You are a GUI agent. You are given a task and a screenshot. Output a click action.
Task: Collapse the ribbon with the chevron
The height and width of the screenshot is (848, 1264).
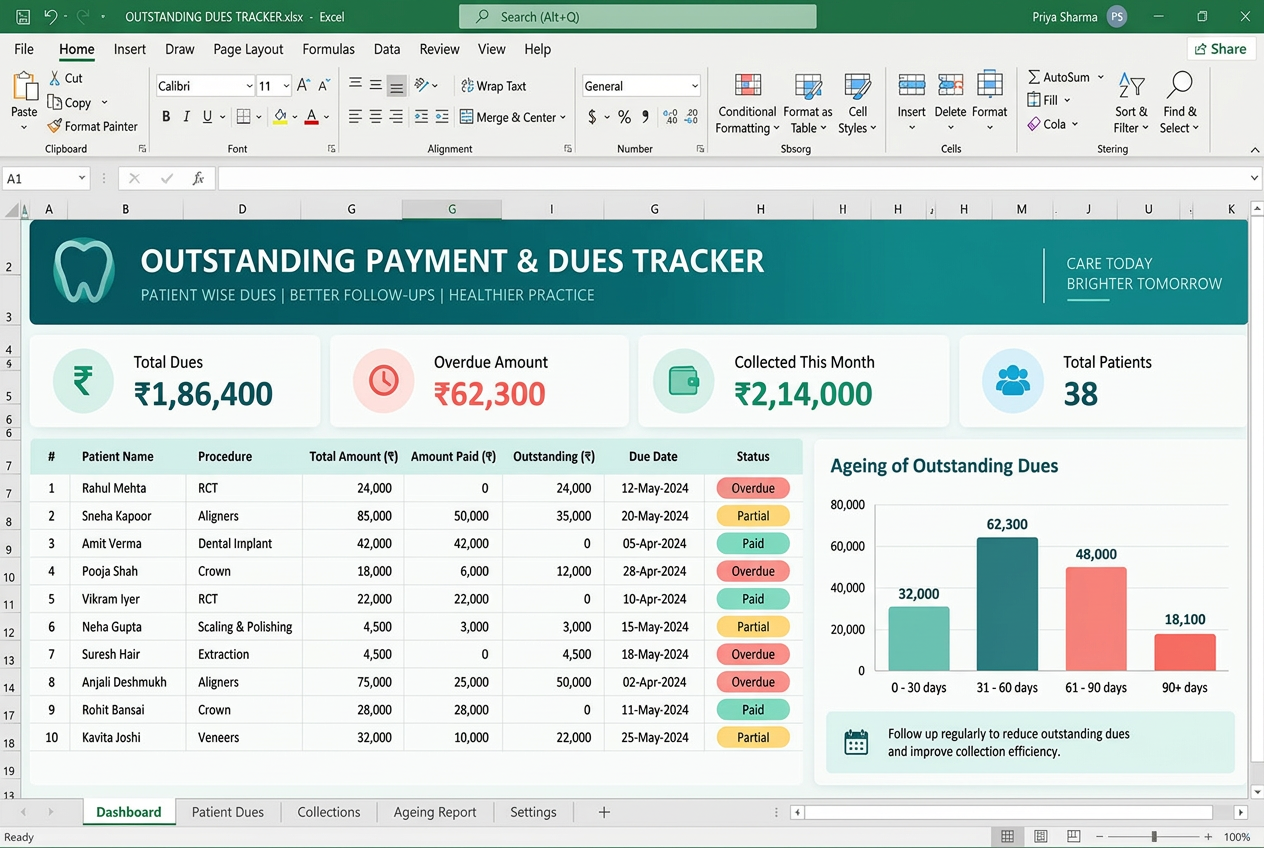[1255, 149]
